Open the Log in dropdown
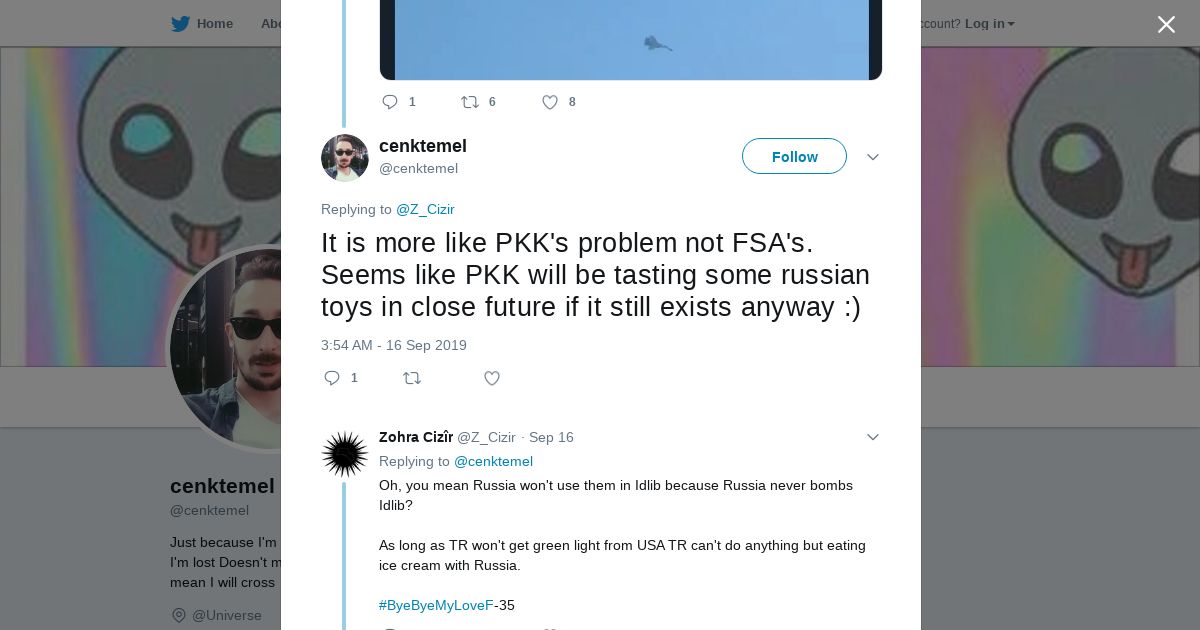The width and height of the screenshot is (1200, 630). coord(989,24)
